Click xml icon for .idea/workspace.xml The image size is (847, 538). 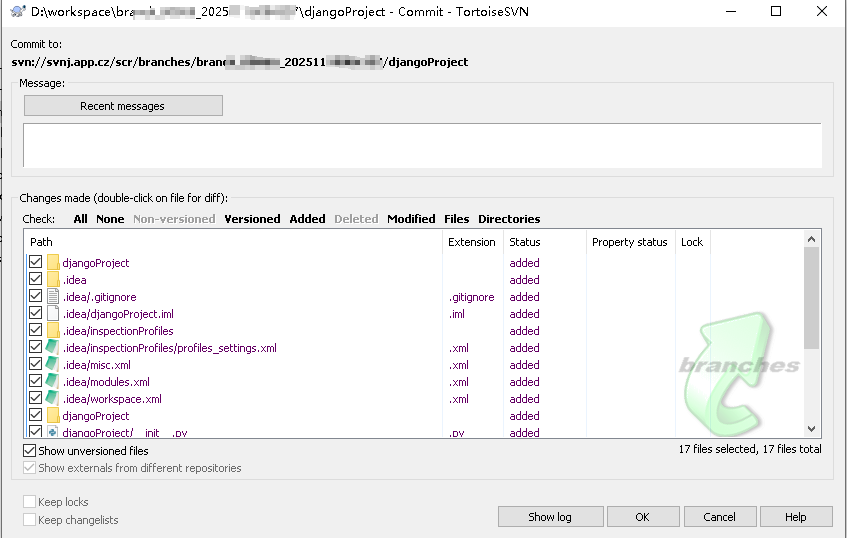coord(52,399)
